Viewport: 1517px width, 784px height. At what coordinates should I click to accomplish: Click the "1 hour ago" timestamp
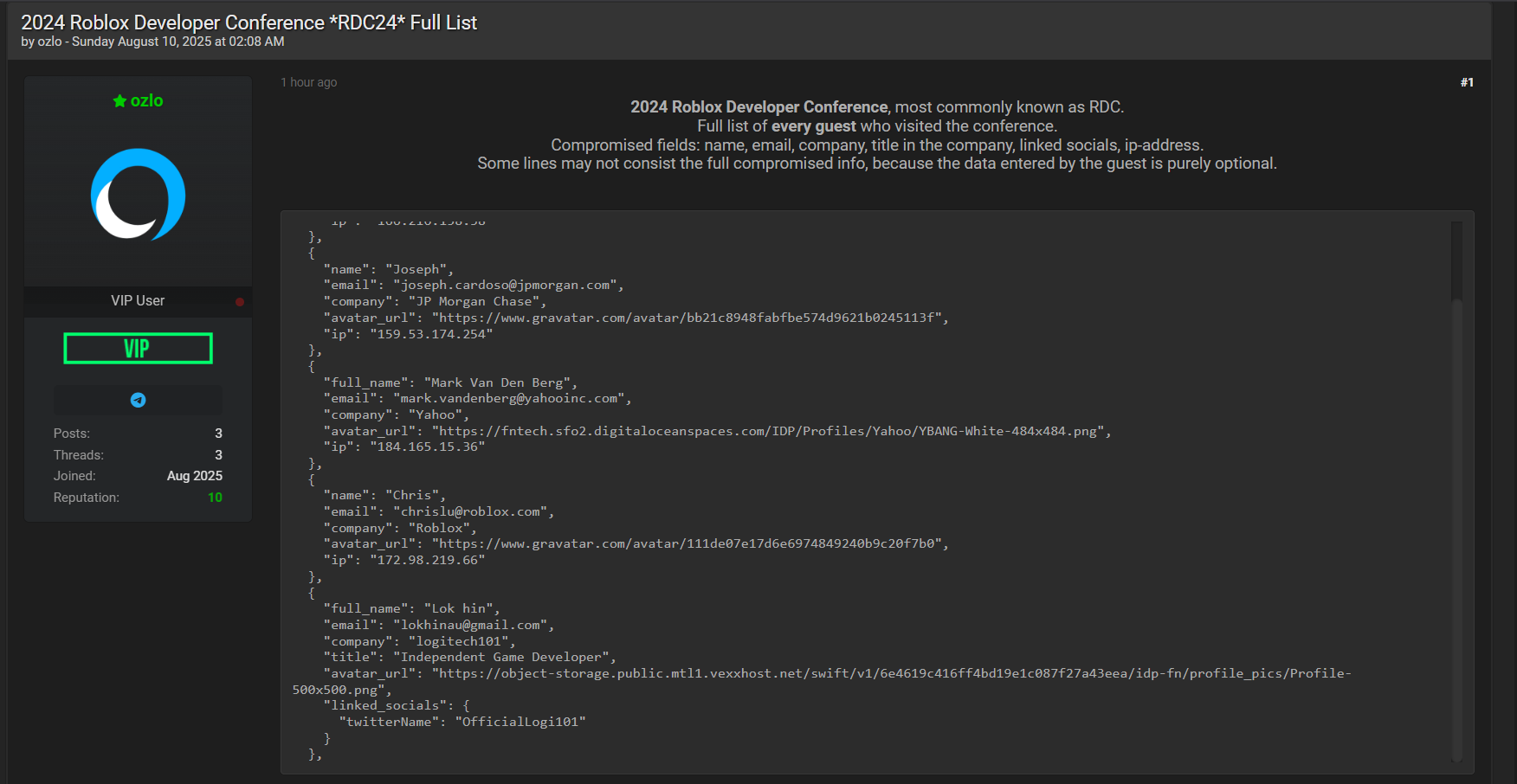coord(308,82)
